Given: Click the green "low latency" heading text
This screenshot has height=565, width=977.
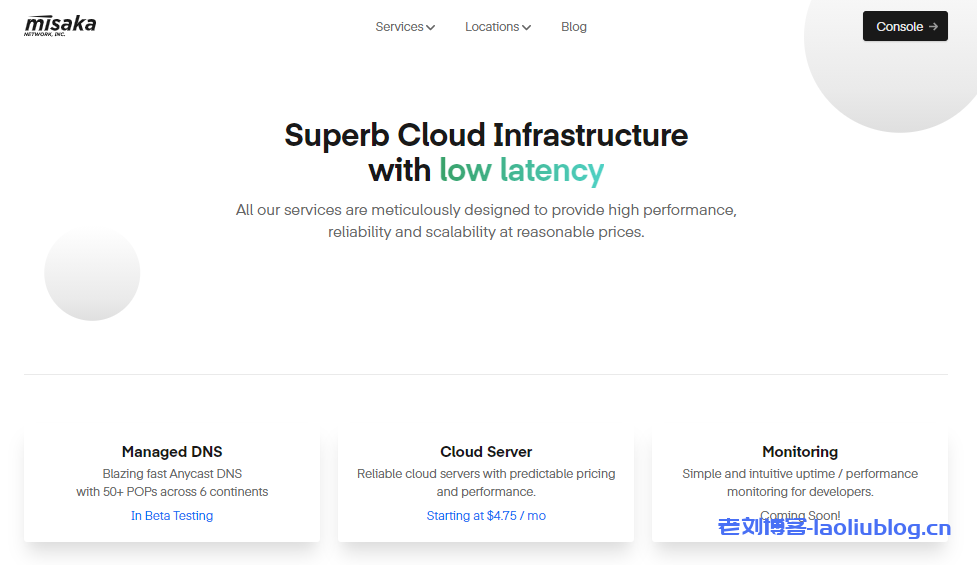Looking at the screenshot, I should [x=521, y=170].
